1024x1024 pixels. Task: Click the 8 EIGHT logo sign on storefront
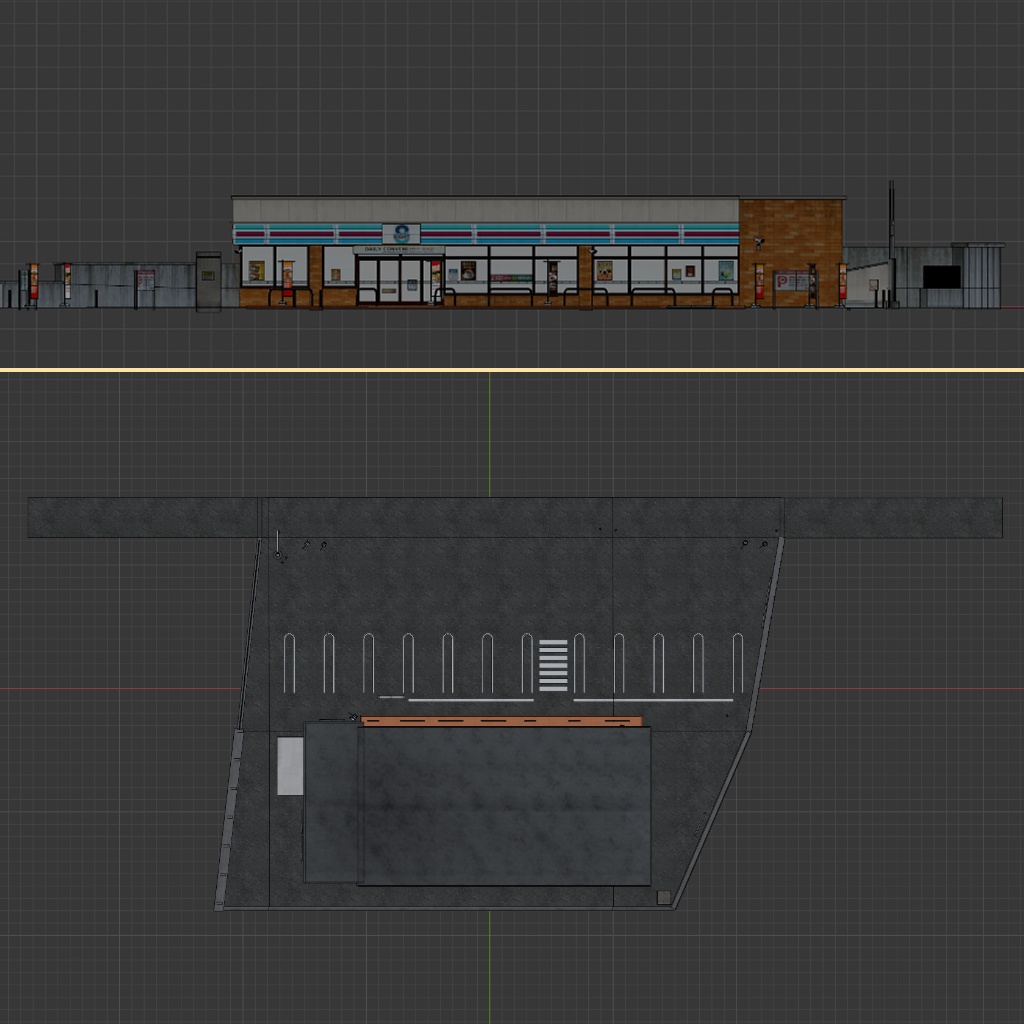[x=401, y=234]
